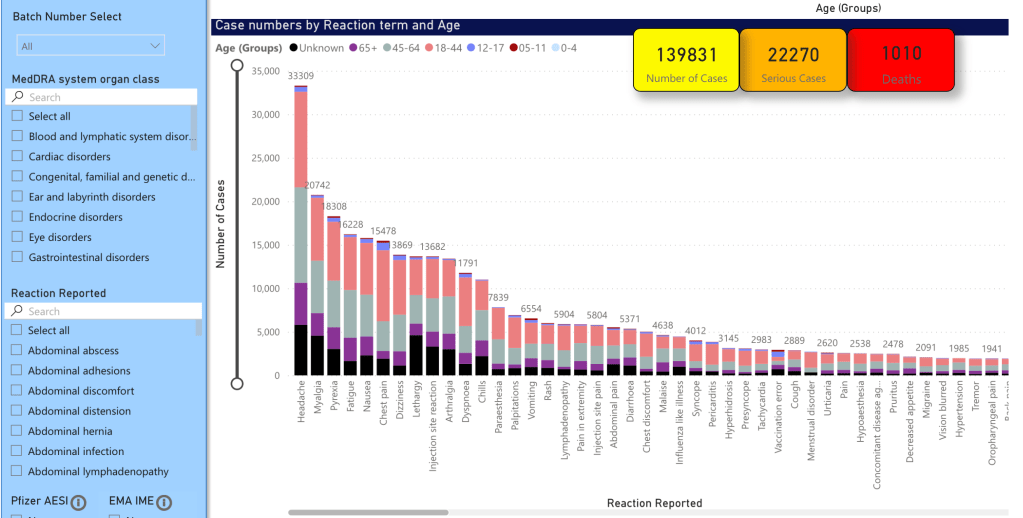Click the magnifier icon in Reaction Reported search
Viewport: 1023px width, 518px height.
click(x=18, y=311)
